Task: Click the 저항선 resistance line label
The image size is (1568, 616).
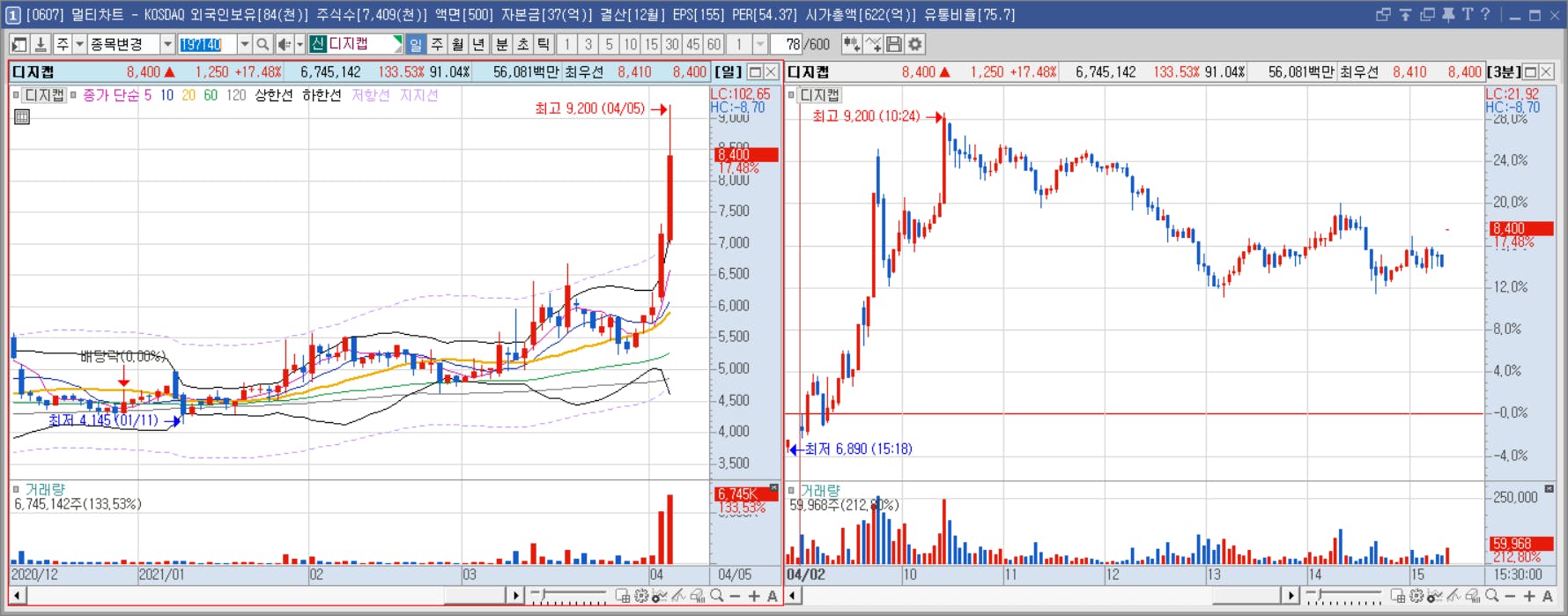Action: 370,95
